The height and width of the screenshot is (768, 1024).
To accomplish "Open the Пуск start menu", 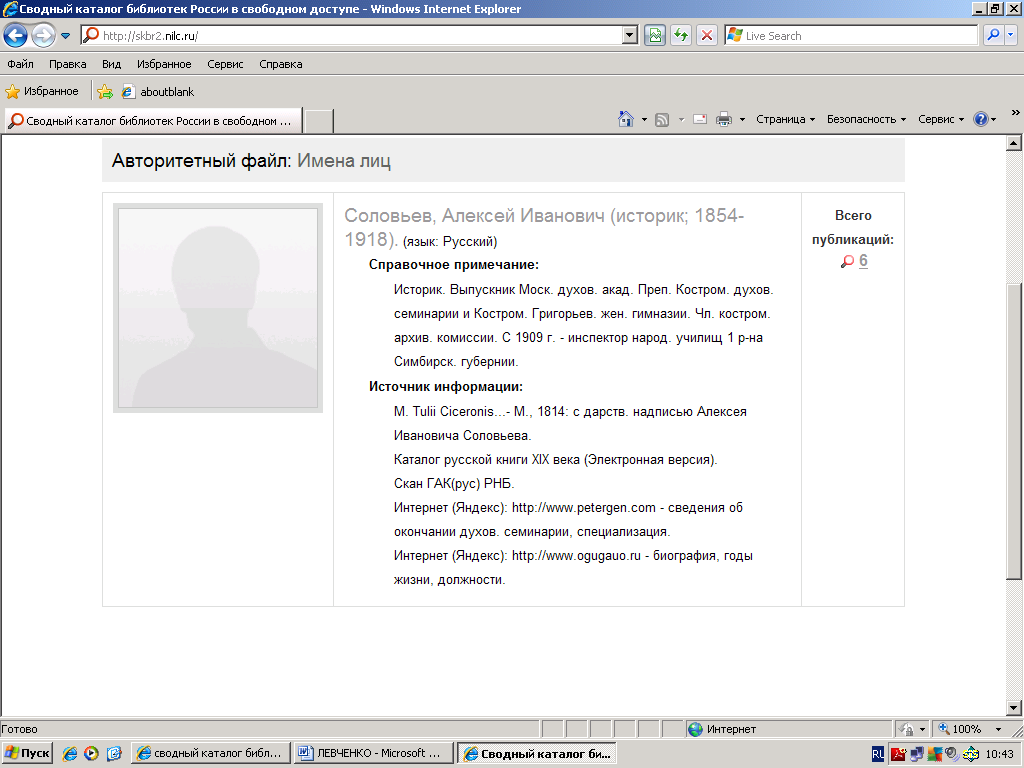I will tap(27, 754).
